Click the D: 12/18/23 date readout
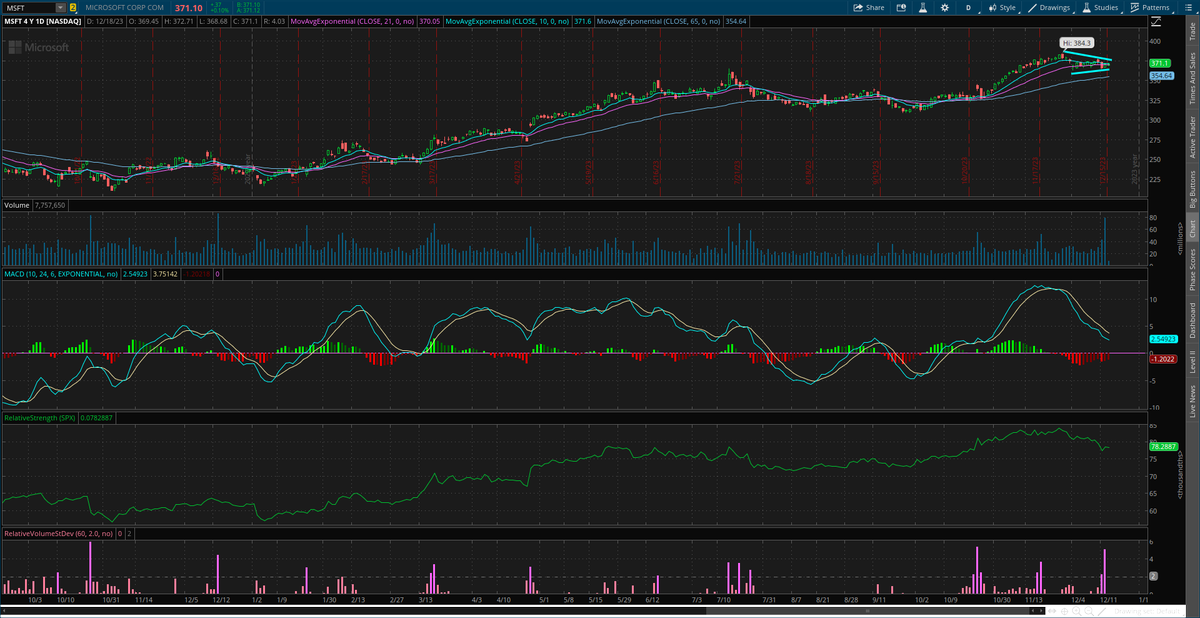Screen dimensions: 1200x618 point(104,20)
